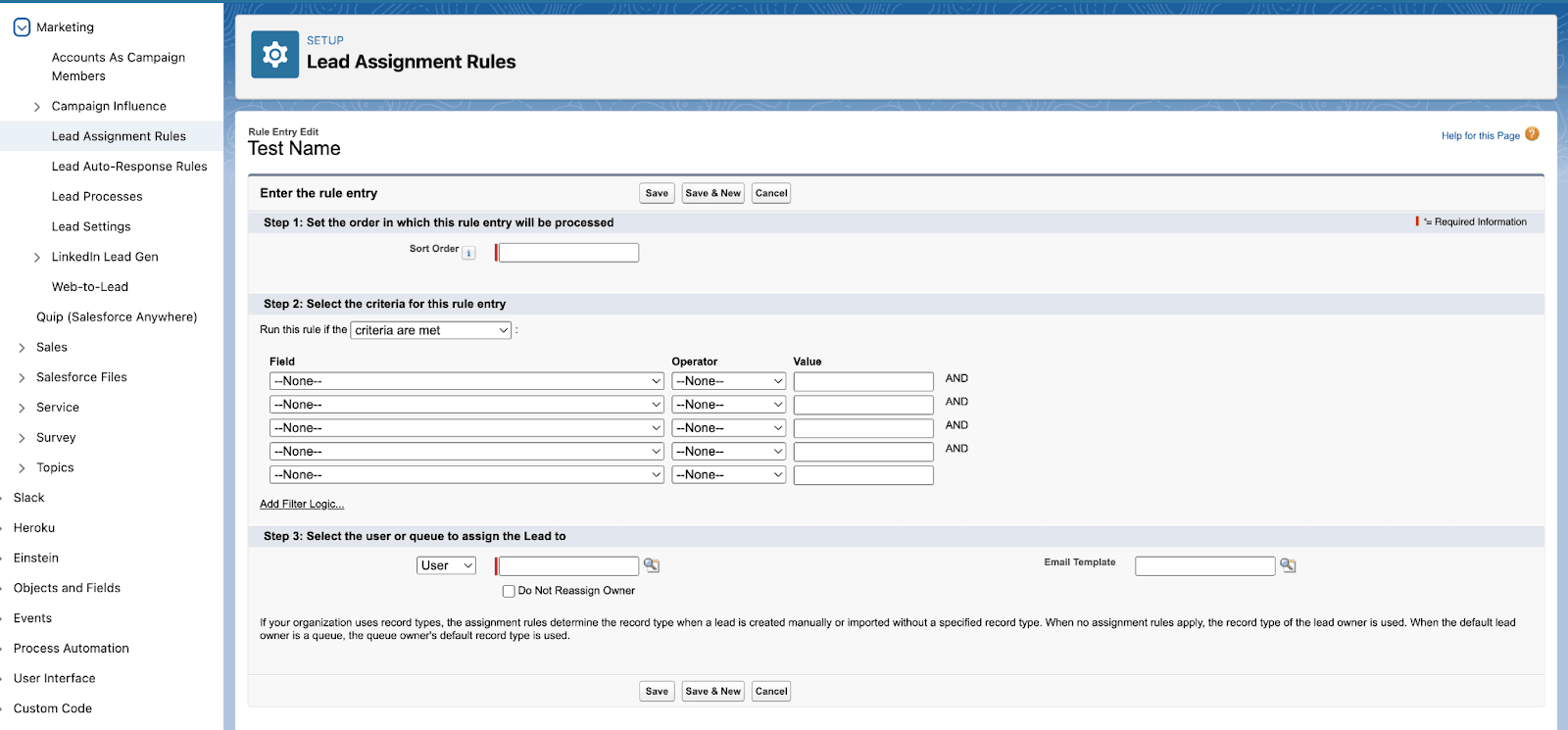The height and width of the screenshot is (730, 1568).
Task: Expand the LinkedIn Lead Gen item
Action: (37, 258)
